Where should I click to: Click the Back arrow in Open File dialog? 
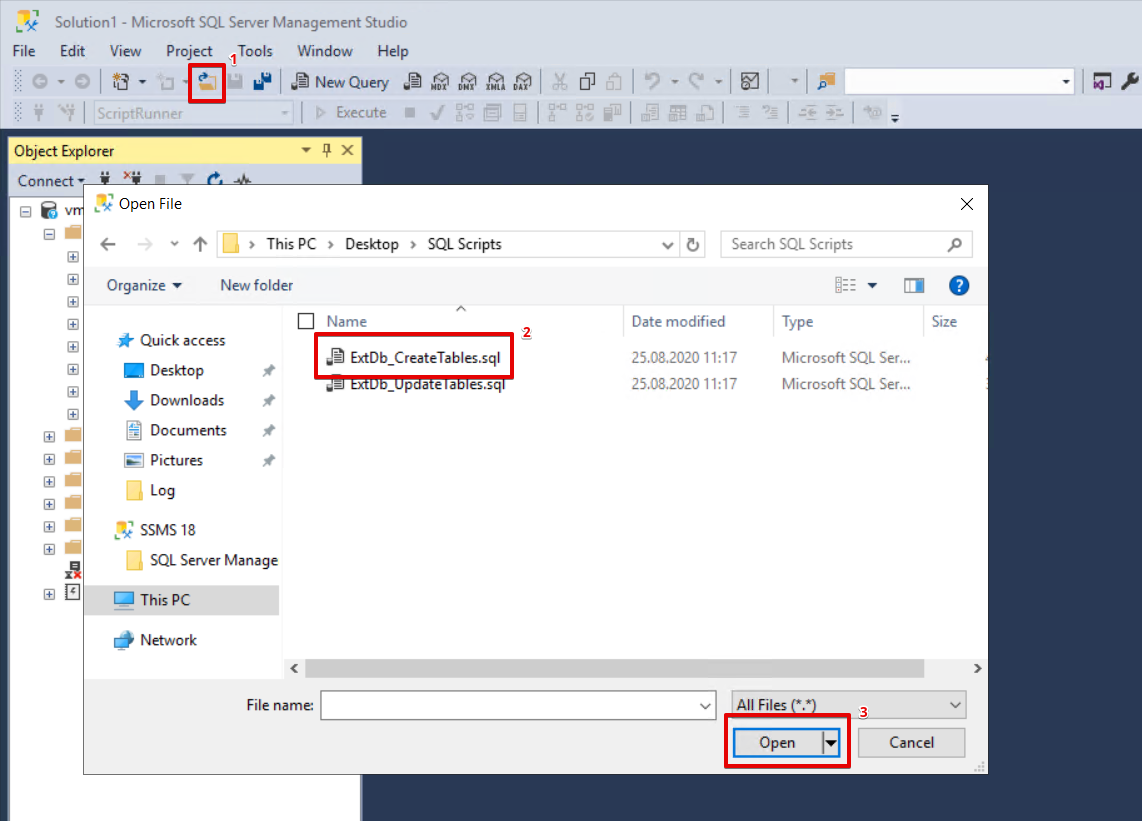[108, 245]
